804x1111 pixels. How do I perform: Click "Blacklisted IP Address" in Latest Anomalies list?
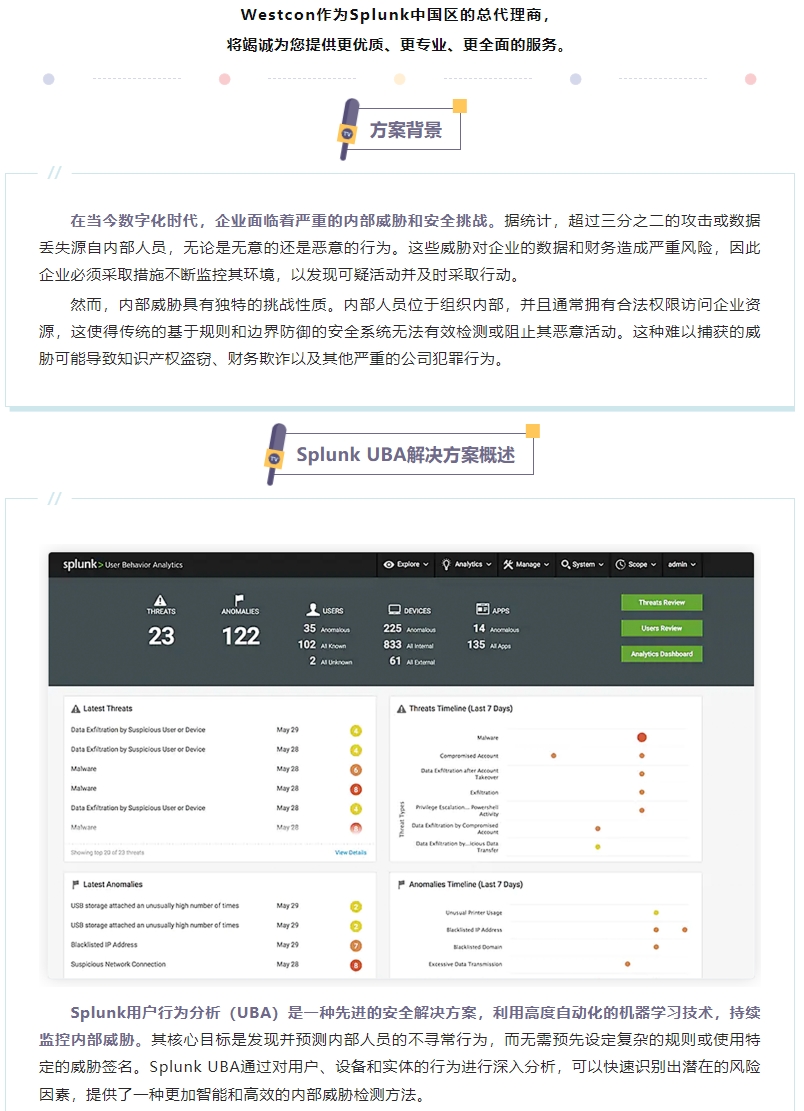(104, 945)
